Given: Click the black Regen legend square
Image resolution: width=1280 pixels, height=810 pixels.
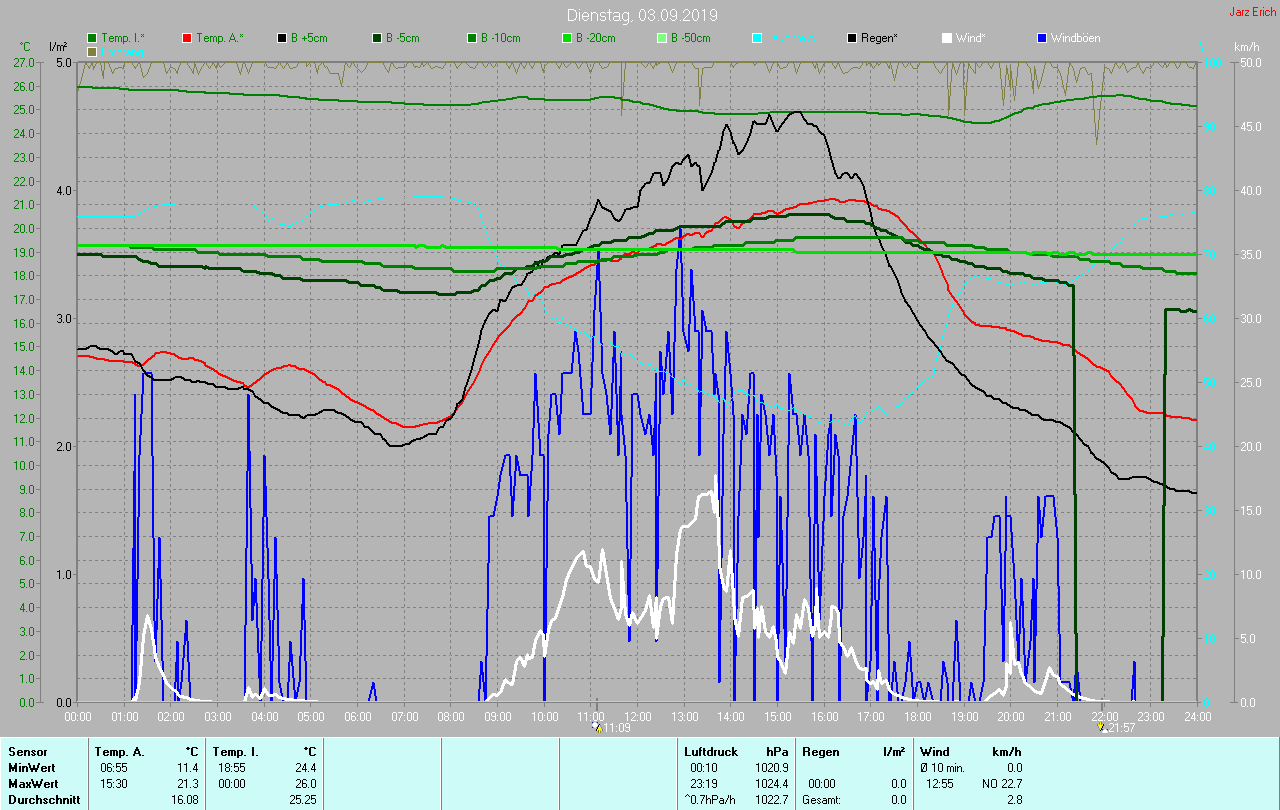Looking at the screenshot, I should click(x=852, y=38).
